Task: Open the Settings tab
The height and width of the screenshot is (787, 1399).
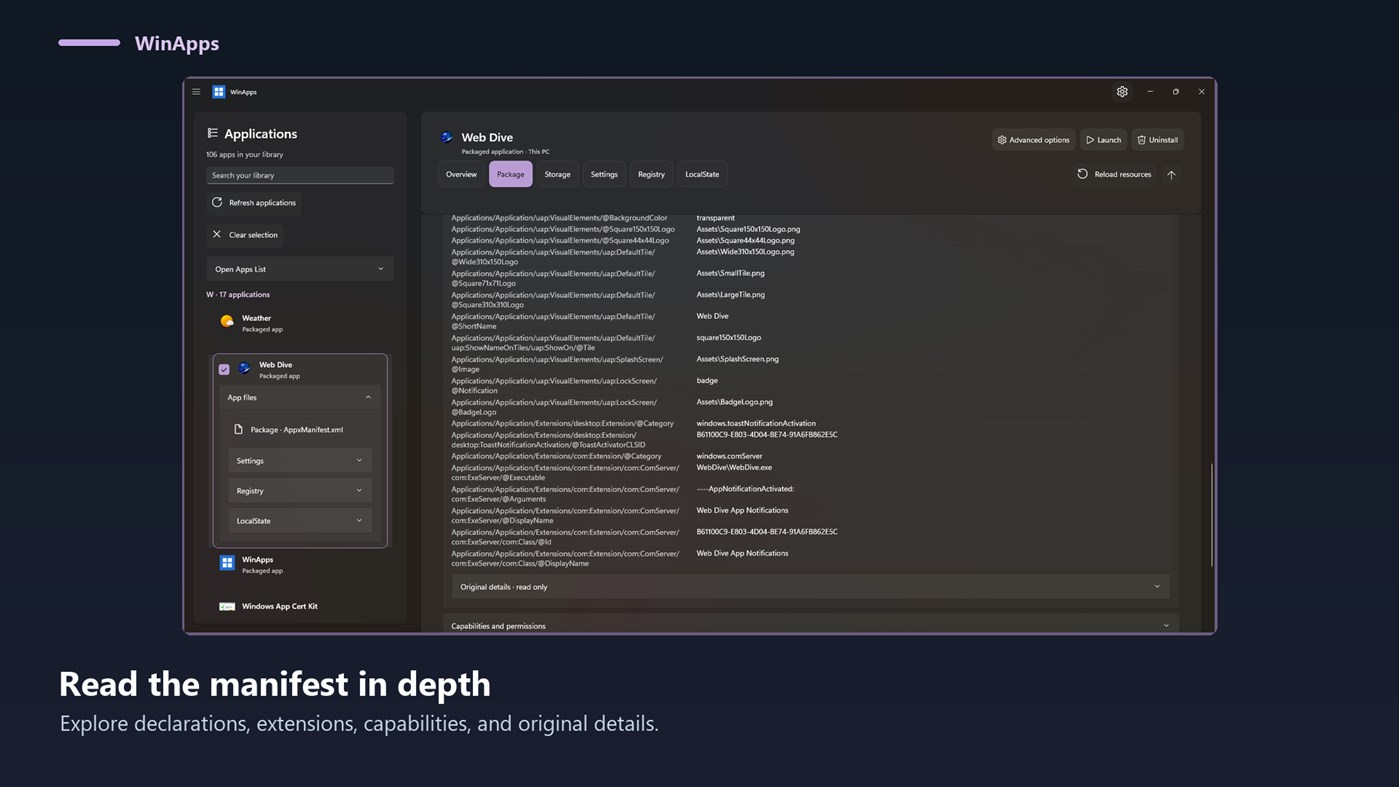Action: click(x=604, y=174)
